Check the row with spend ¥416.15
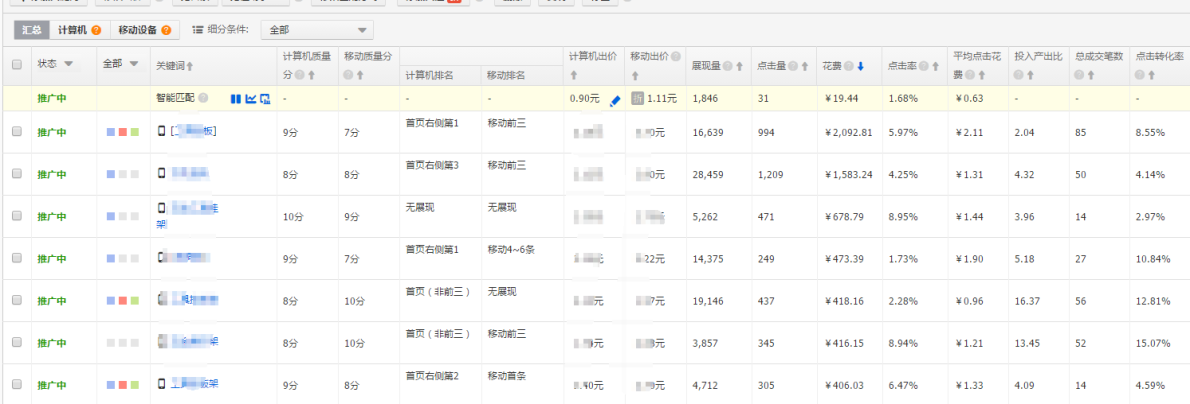Image resolution: width=1190 pixels, height=404 pixels. [x=17, y=342]
